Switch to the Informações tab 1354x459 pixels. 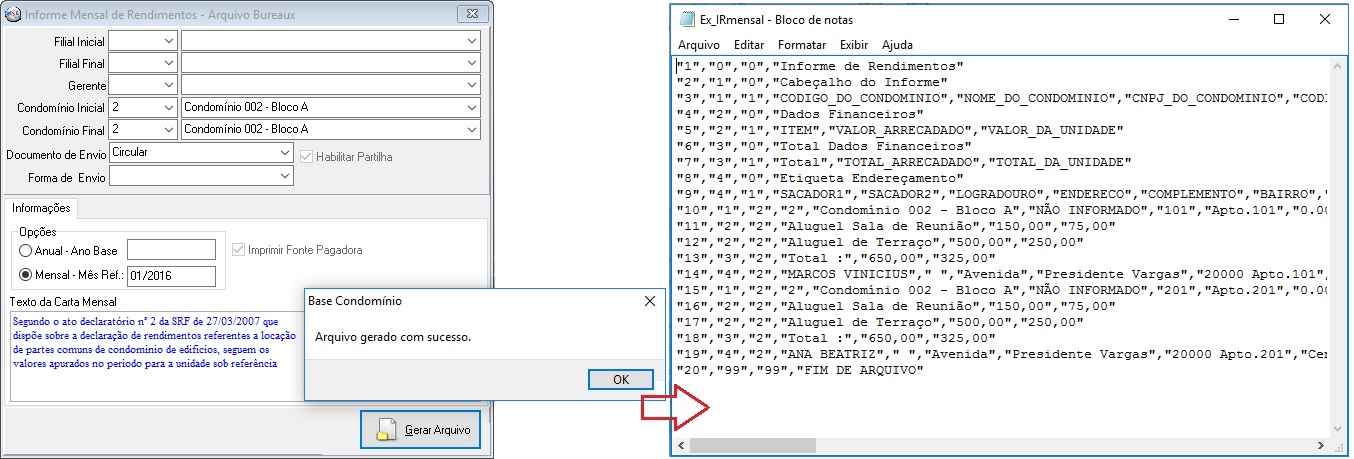(x=41, y=208)
